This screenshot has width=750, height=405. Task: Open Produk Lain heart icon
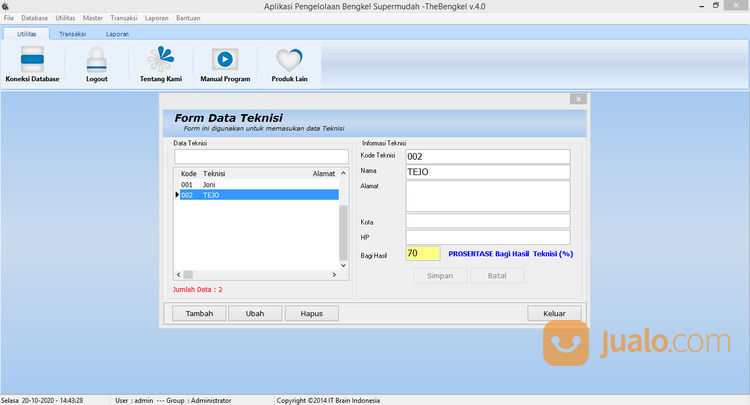(x=289, y=61)
